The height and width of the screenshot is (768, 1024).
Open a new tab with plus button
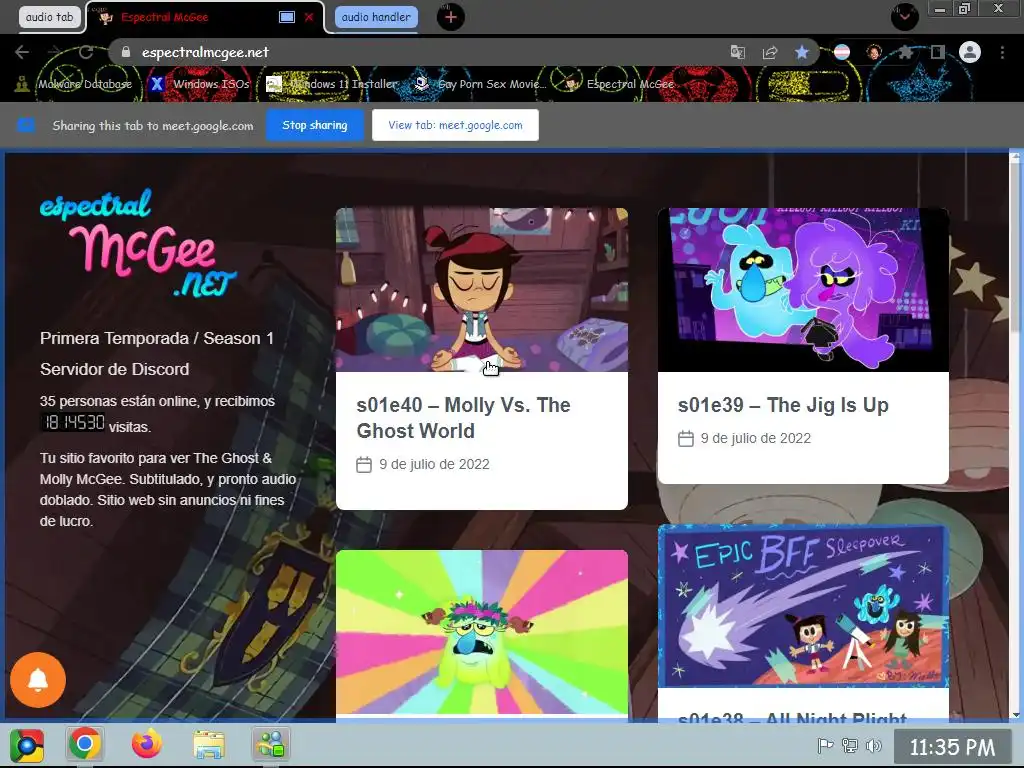[451, 17]
